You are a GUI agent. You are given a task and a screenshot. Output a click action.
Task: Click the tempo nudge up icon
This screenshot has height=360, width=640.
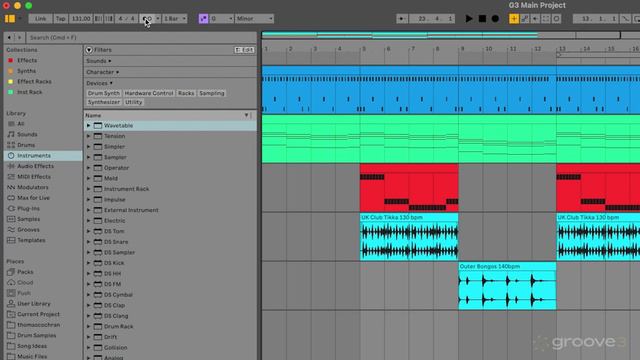tap(109, 18)
